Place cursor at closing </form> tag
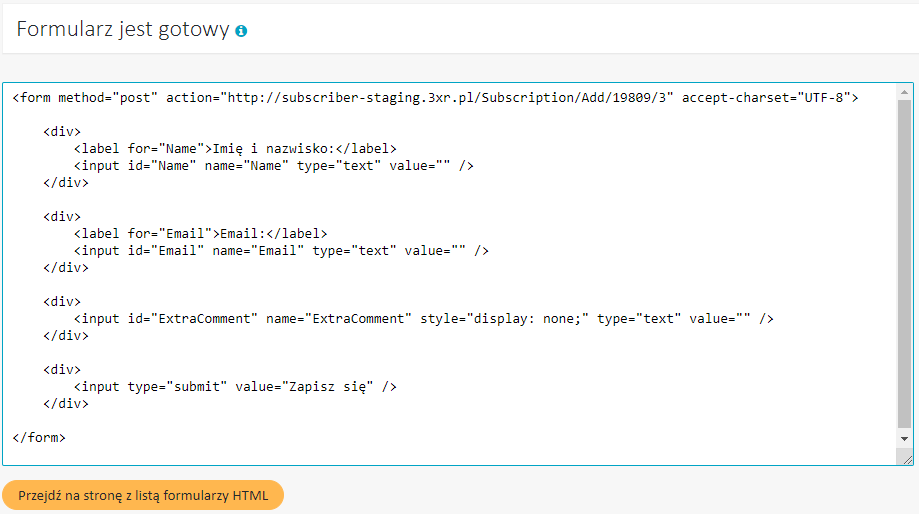The width and height of the screenshot is (919, 514). (x=39, y=438)
